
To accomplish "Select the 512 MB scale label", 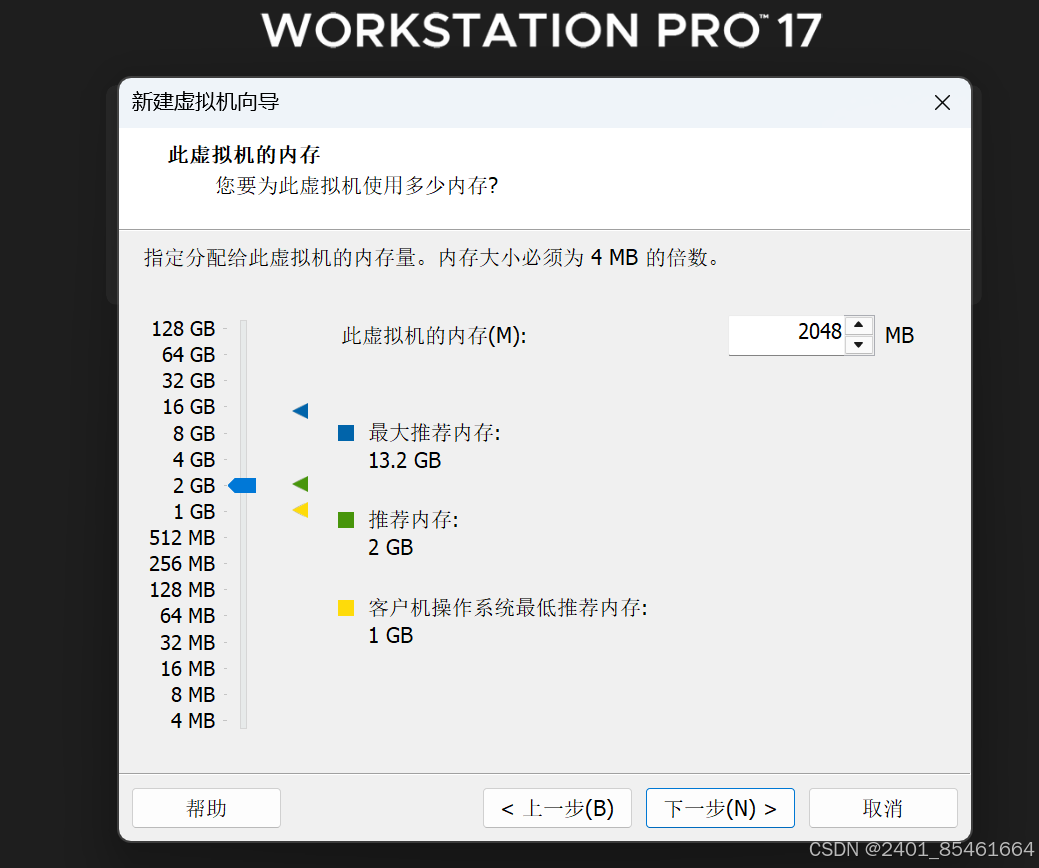I will (x=182, y=537).
